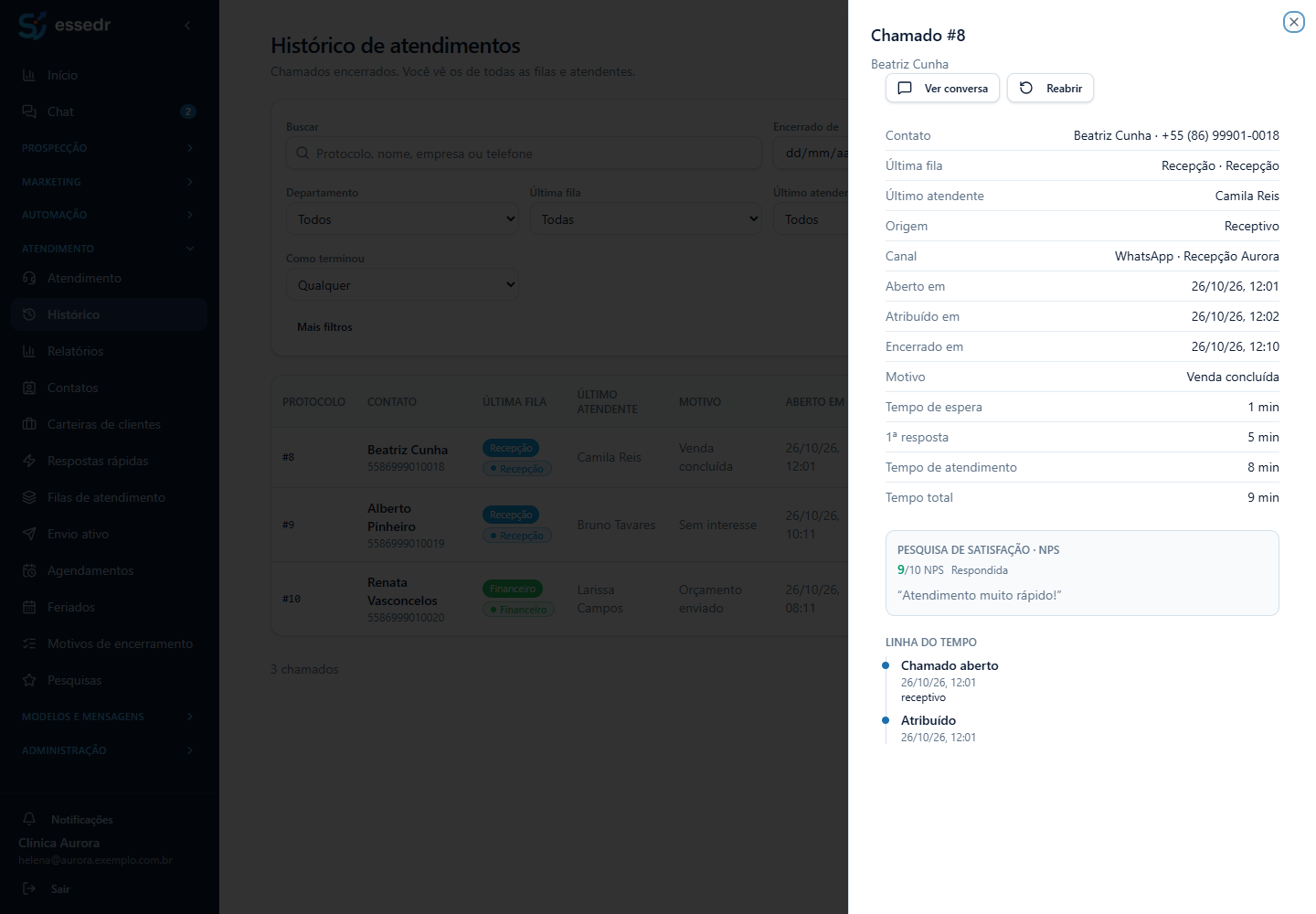This screenshot has width=1316, height=914.
Task: Click the Venda concluída motivo value
Action: click(x=1233, y=377)
